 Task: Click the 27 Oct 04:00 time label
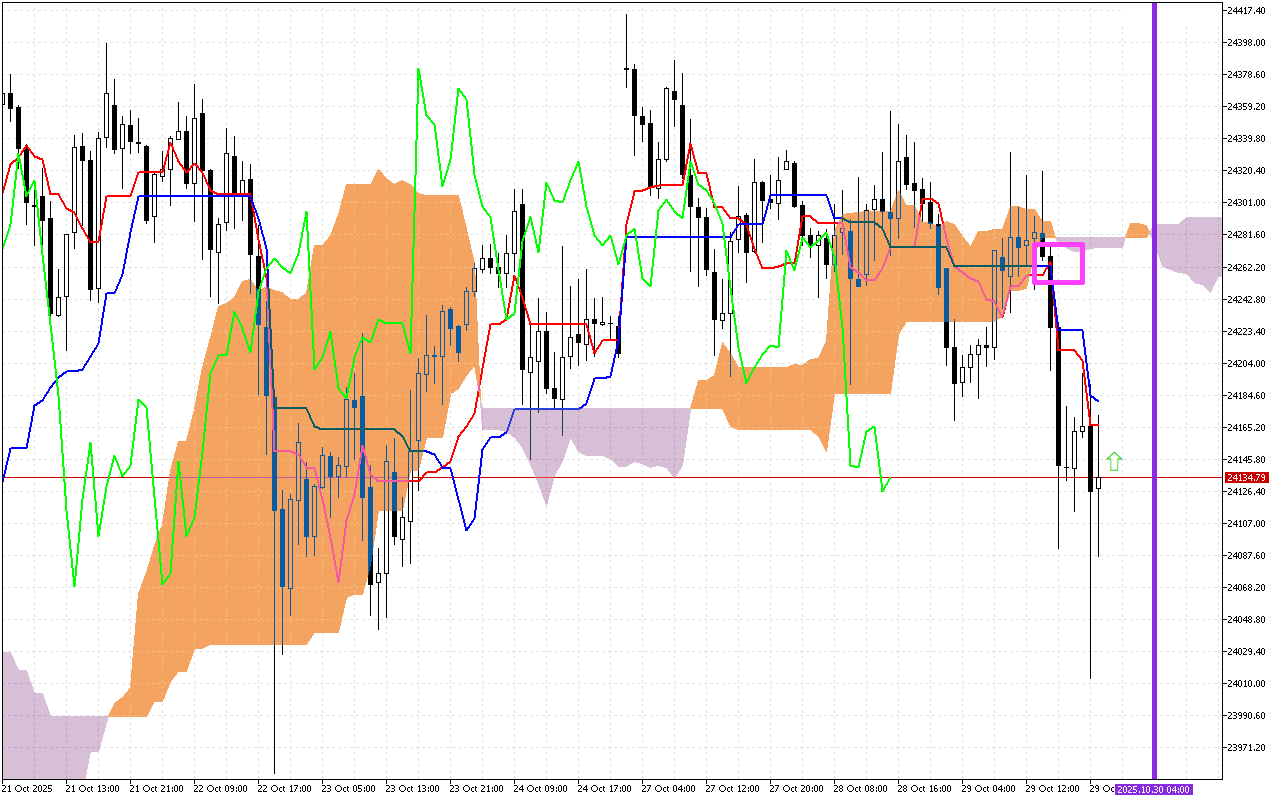pos(669,789)
